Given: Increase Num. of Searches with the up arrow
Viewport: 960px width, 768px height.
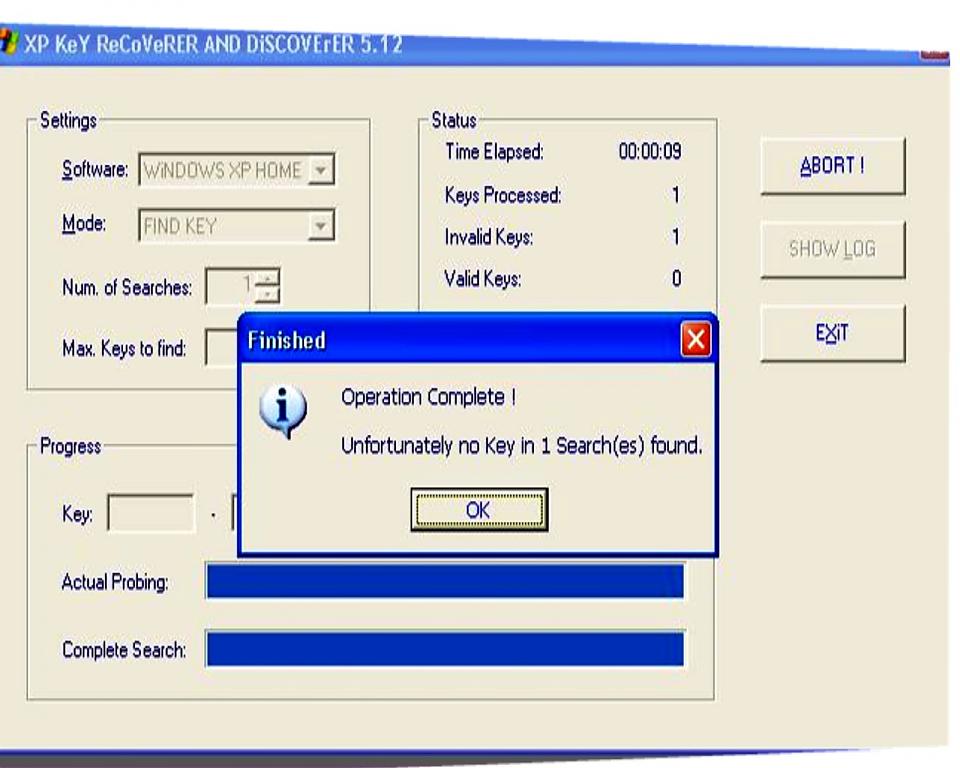Looking at the screenshot, I should tap(267, 278).
